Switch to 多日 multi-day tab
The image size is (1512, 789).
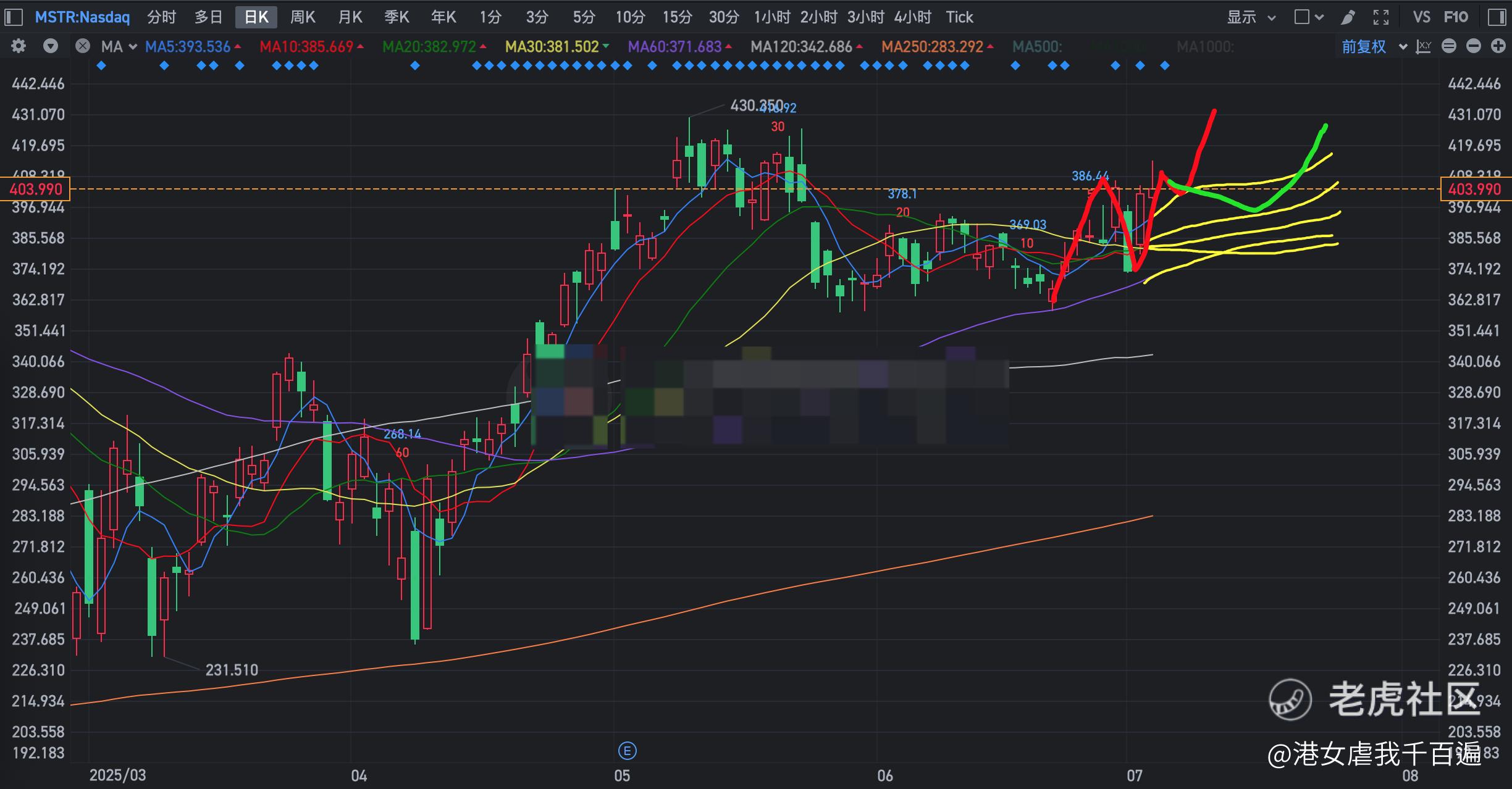[x=209, y=17]
